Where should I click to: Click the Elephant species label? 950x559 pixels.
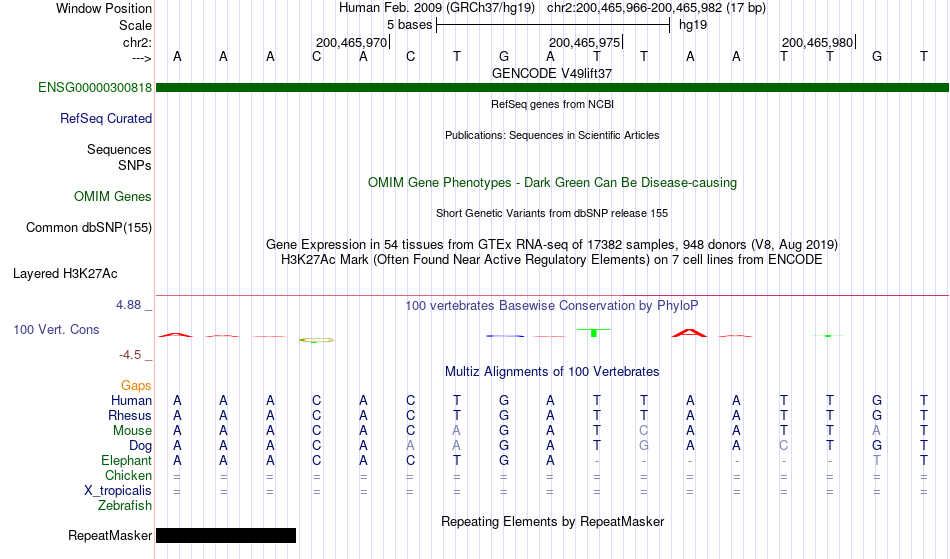(126, 460)
